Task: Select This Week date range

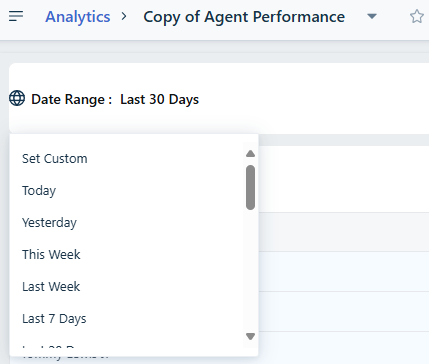Action: tap(51, 255)
